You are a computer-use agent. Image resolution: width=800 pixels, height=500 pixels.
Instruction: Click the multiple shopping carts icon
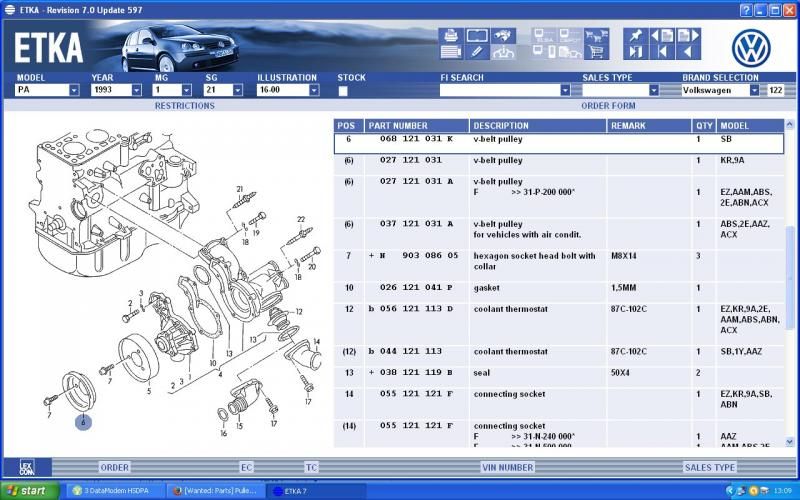596,36
